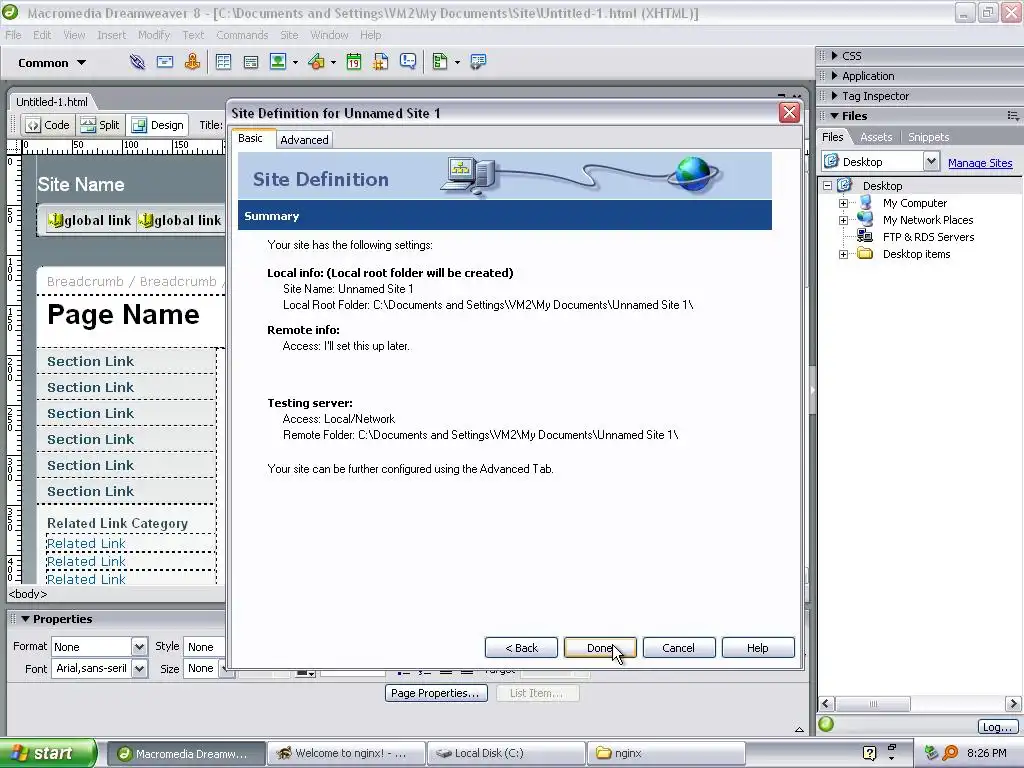This screenshot has width=1024, height=768.
Task: Click the orange magnifier tray icon
Action: tap(950, 753)
